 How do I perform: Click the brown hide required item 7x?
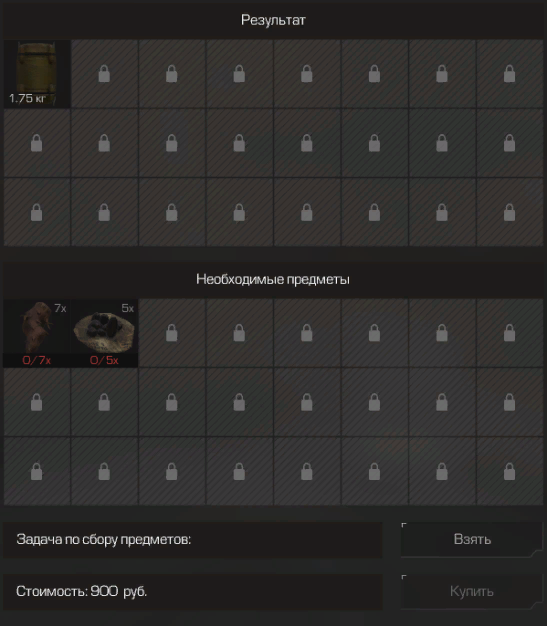point(37,333)
